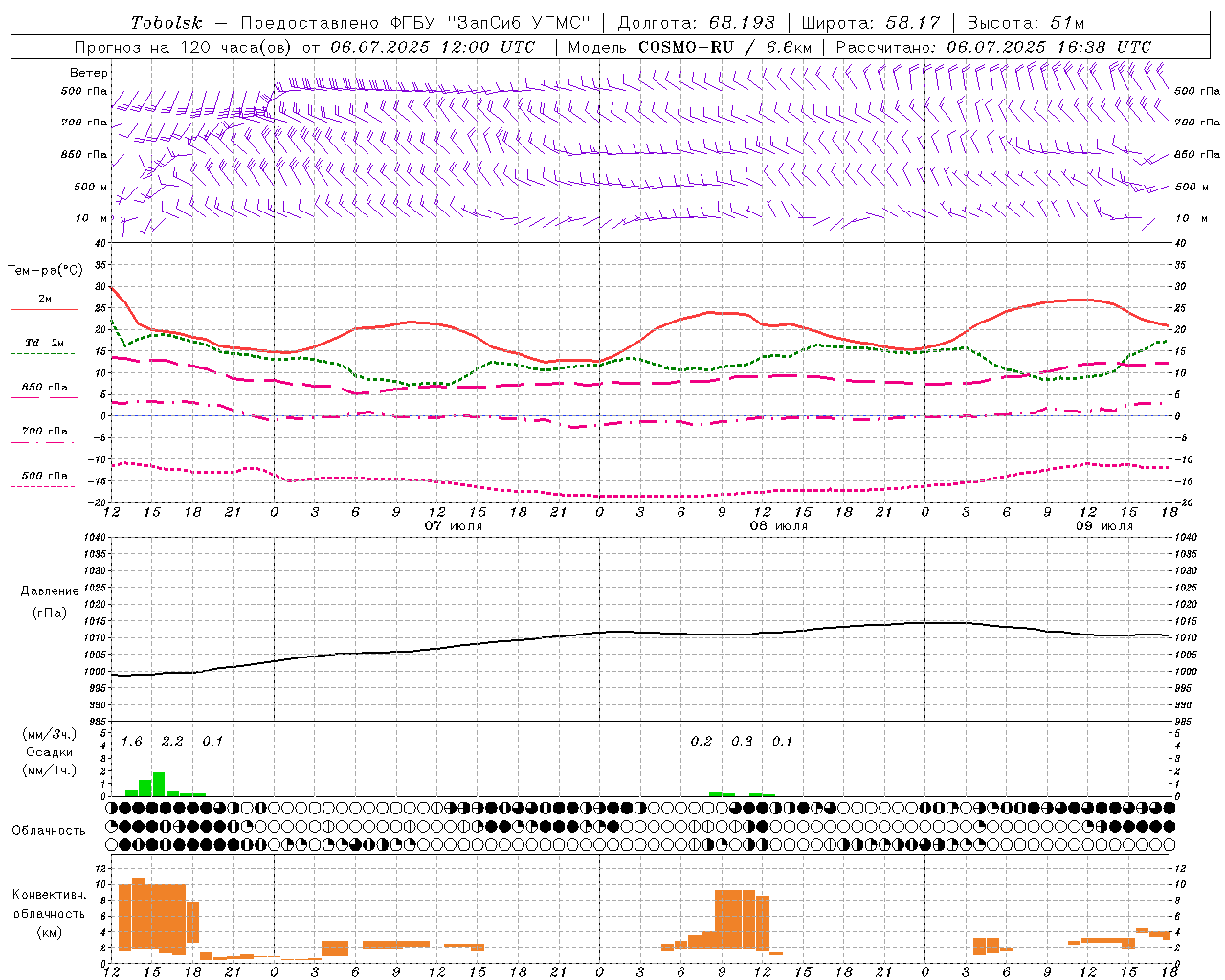Click the 'Давление' panel label
The image size is (1225, 980).
pyautogui.click(x=50, y=591)
